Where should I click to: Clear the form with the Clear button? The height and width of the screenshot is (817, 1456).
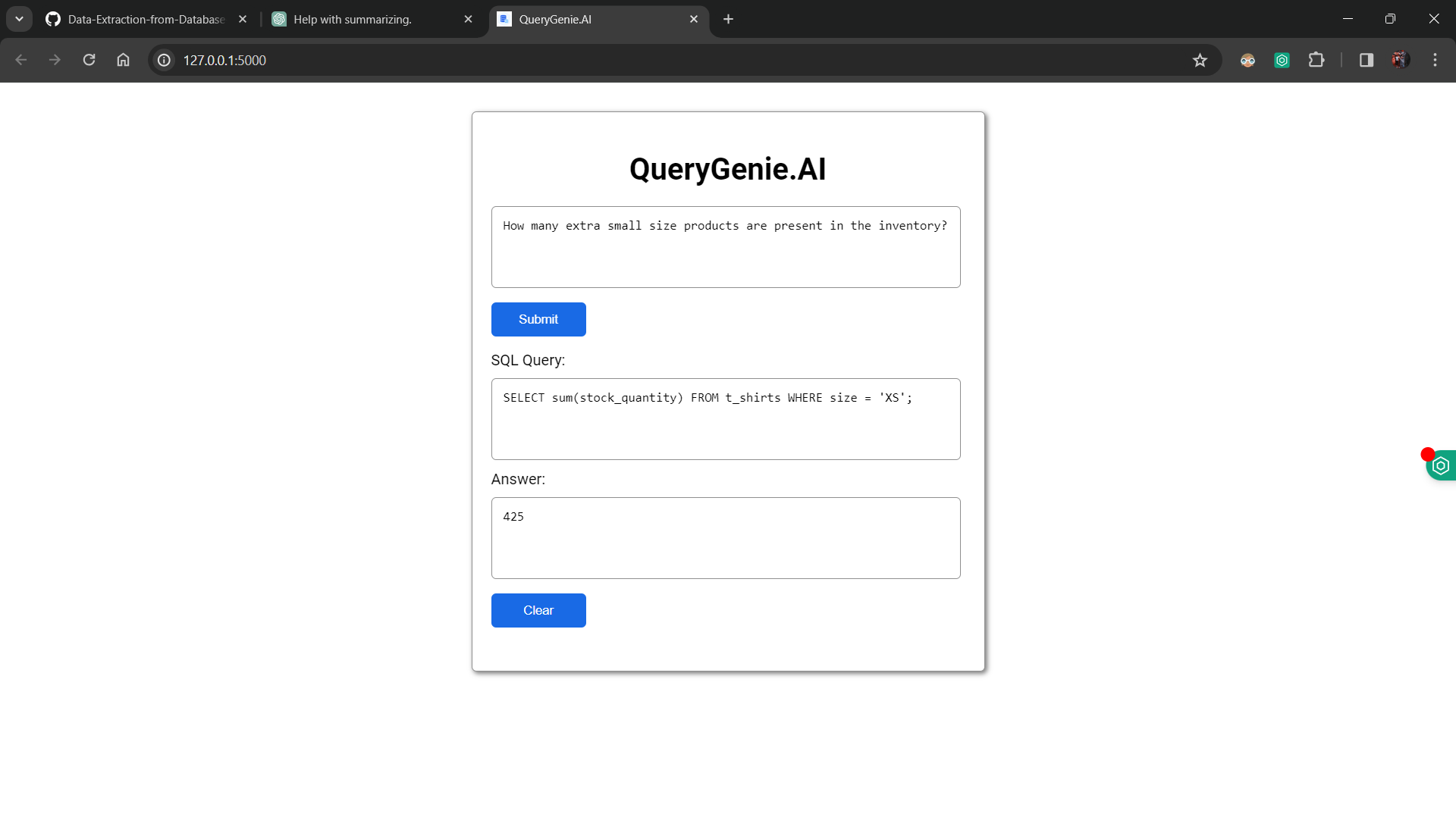(x=538, y=610)
